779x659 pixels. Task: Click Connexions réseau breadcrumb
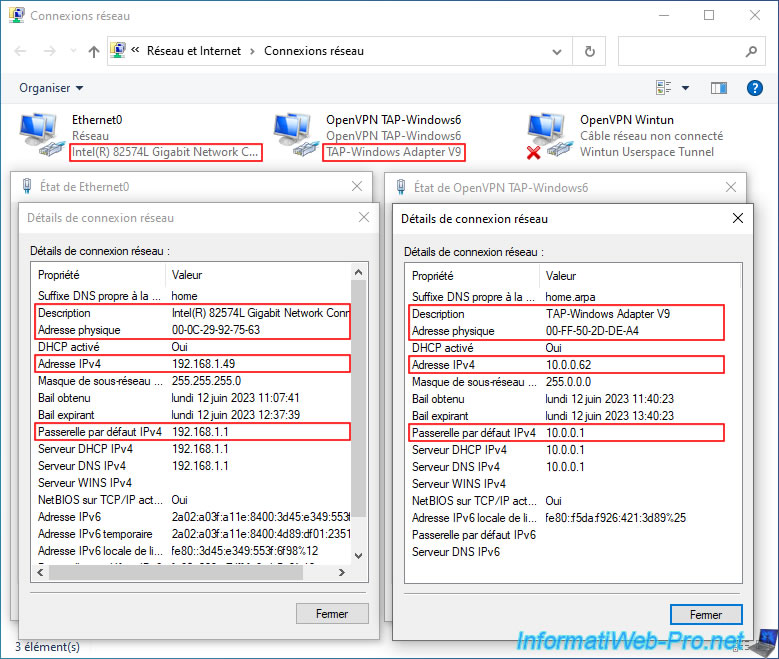click(314, 51)
